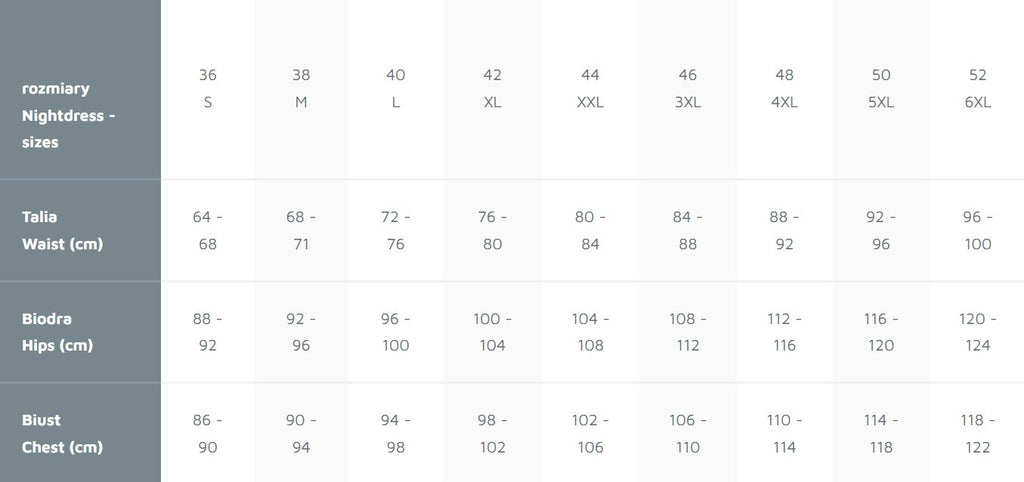Select the Biust Chest (cm) row header
Viewport: 1024px width, 482px height.
(x=62, y=433)
